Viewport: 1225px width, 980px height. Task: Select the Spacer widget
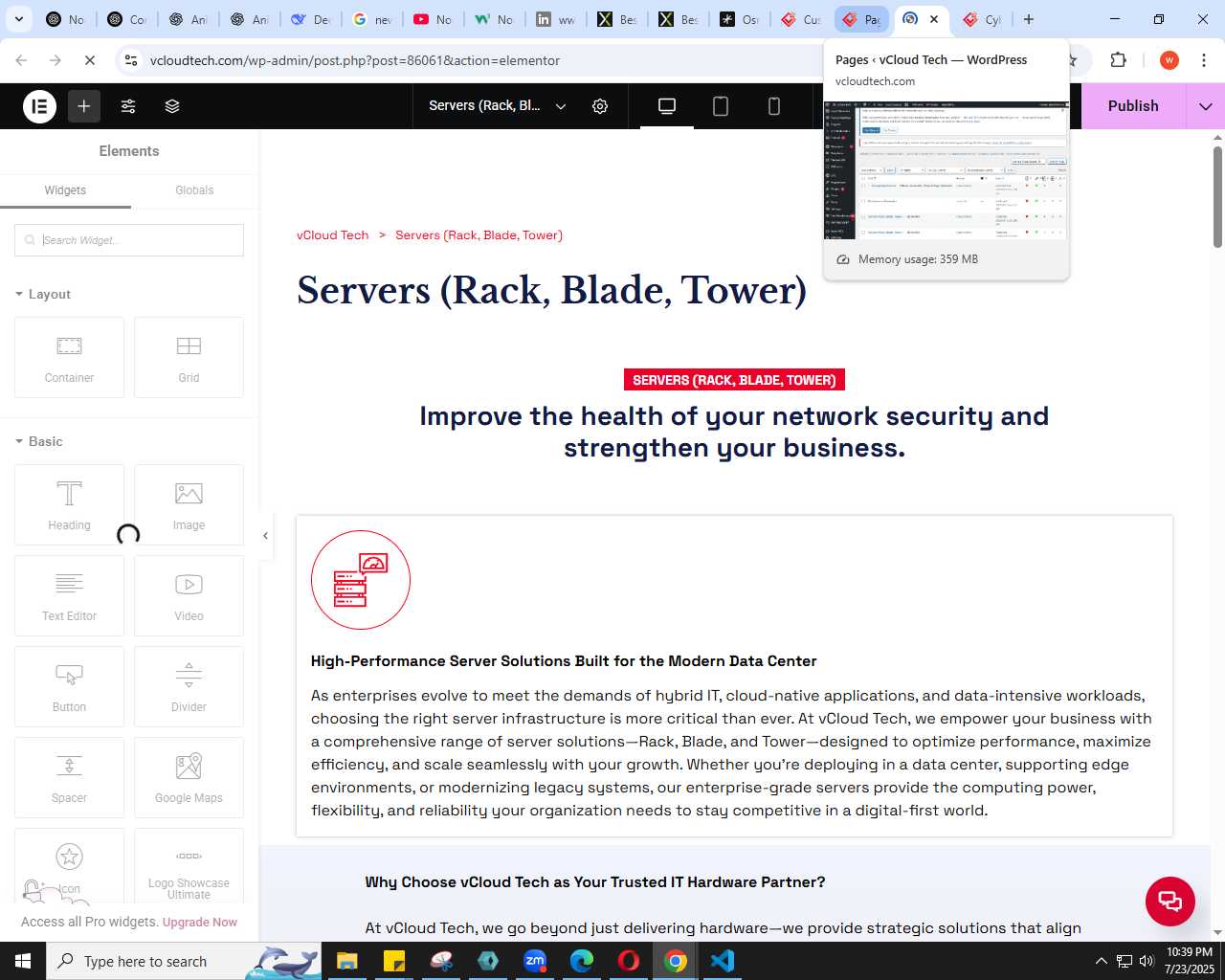pos(69,777)
